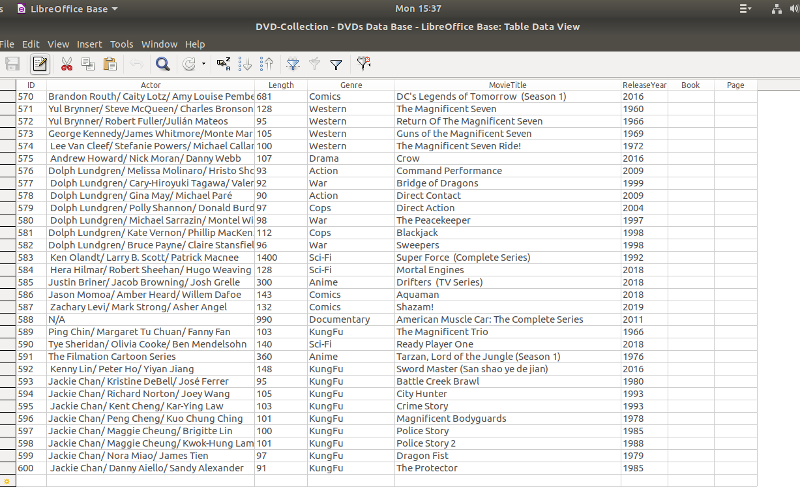Click the empty Book cell for Aquaman

(x=691, y=295)
